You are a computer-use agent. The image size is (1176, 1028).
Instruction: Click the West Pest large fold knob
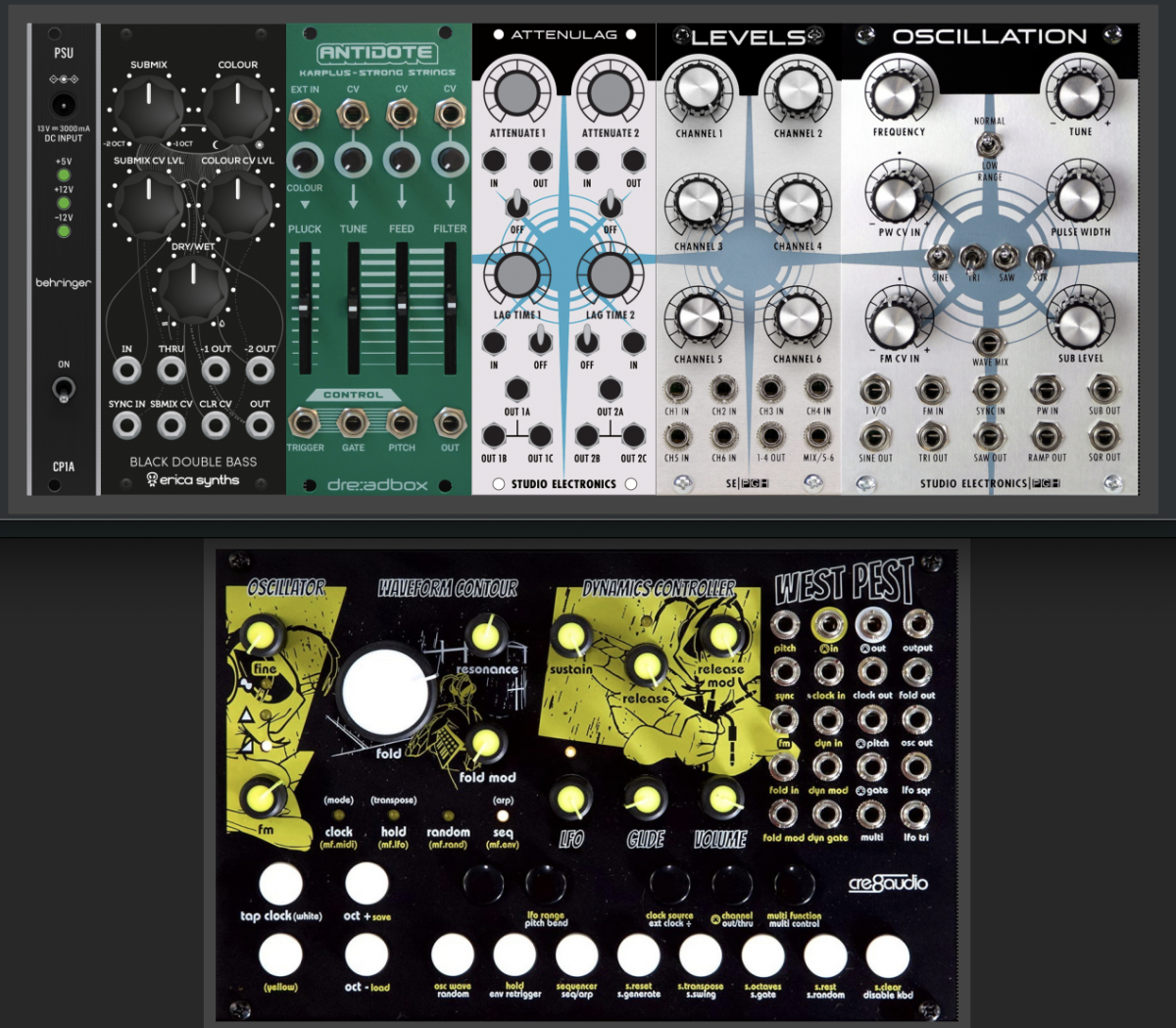[x=386, y=694]
